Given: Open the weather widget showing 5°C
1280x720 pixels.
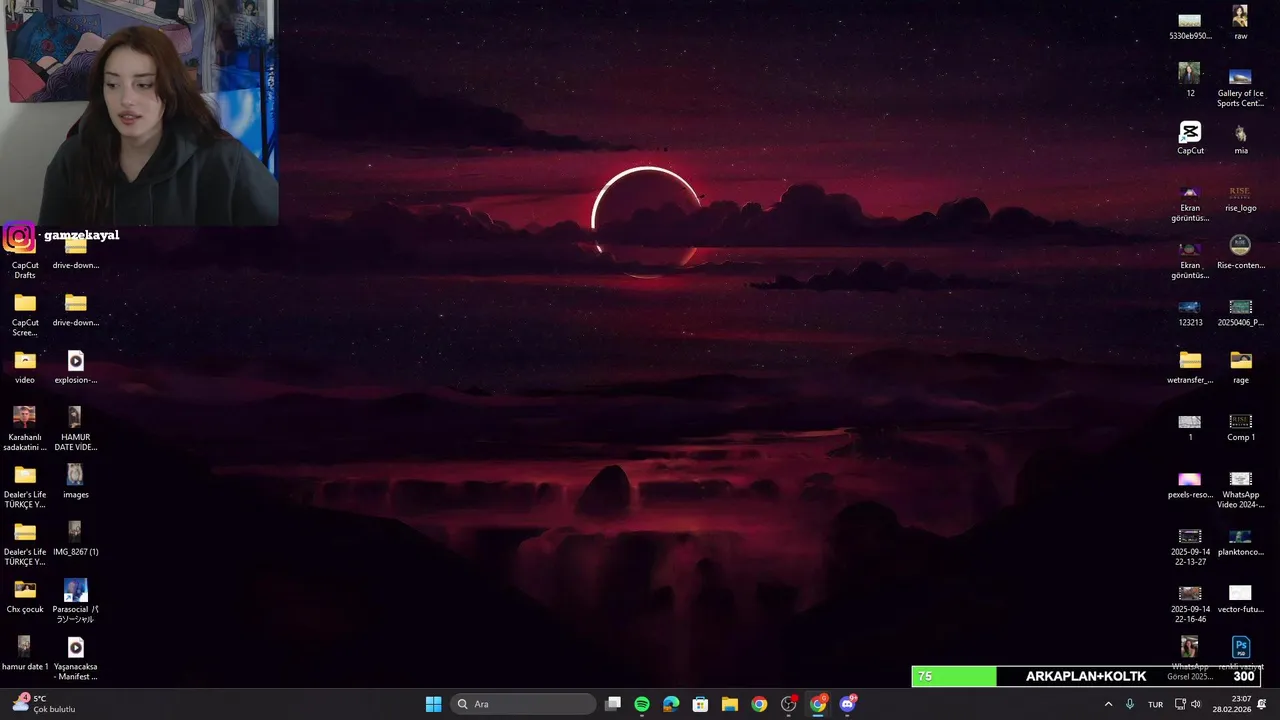Looking at the screenshot, I should pyautogui.click(x=45, y=704).
